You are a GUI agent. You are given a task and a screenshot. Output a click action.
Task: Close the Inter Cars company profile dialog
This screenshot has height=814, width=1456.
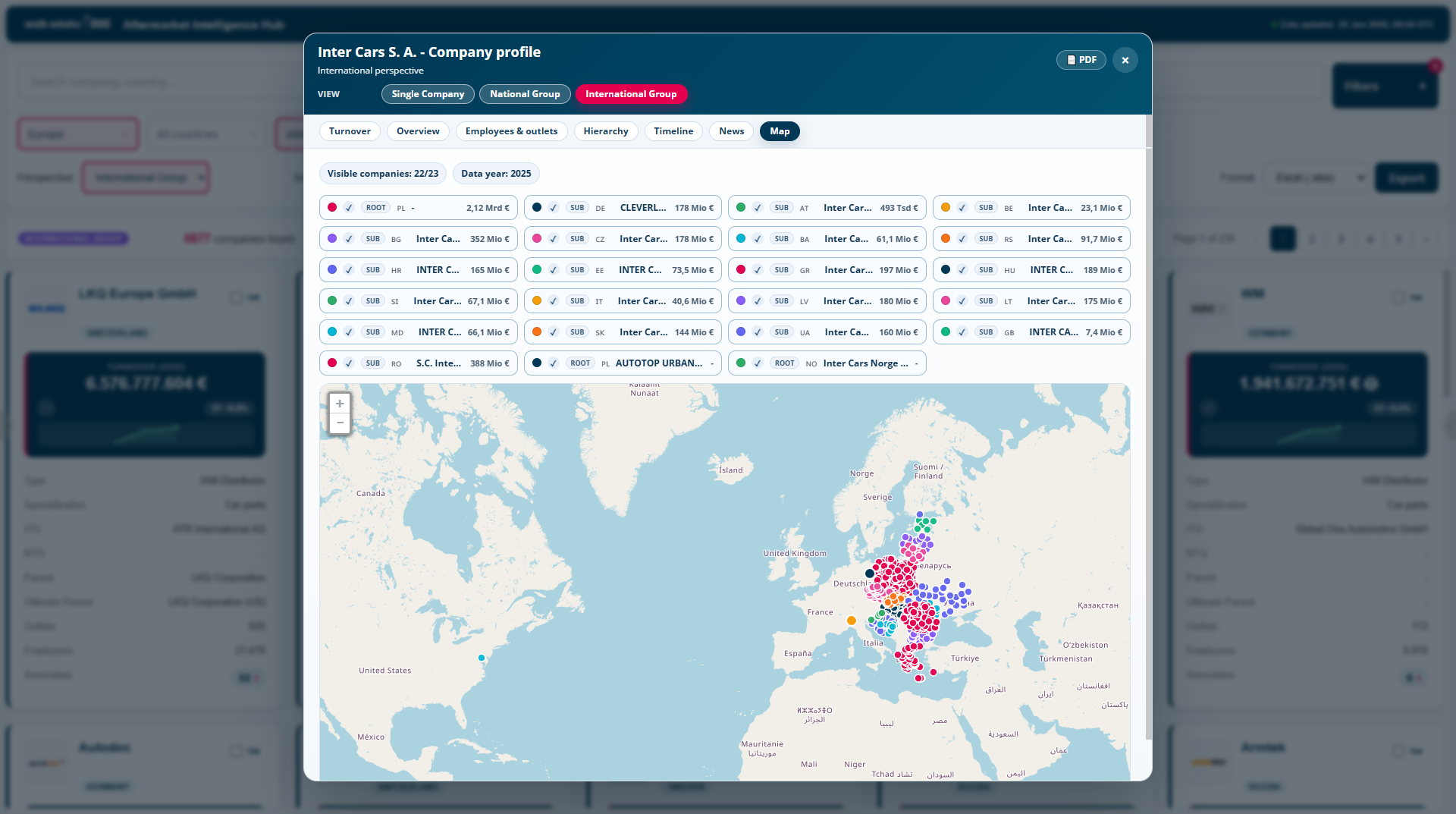pyautogui.click(x=1125, y=60)
